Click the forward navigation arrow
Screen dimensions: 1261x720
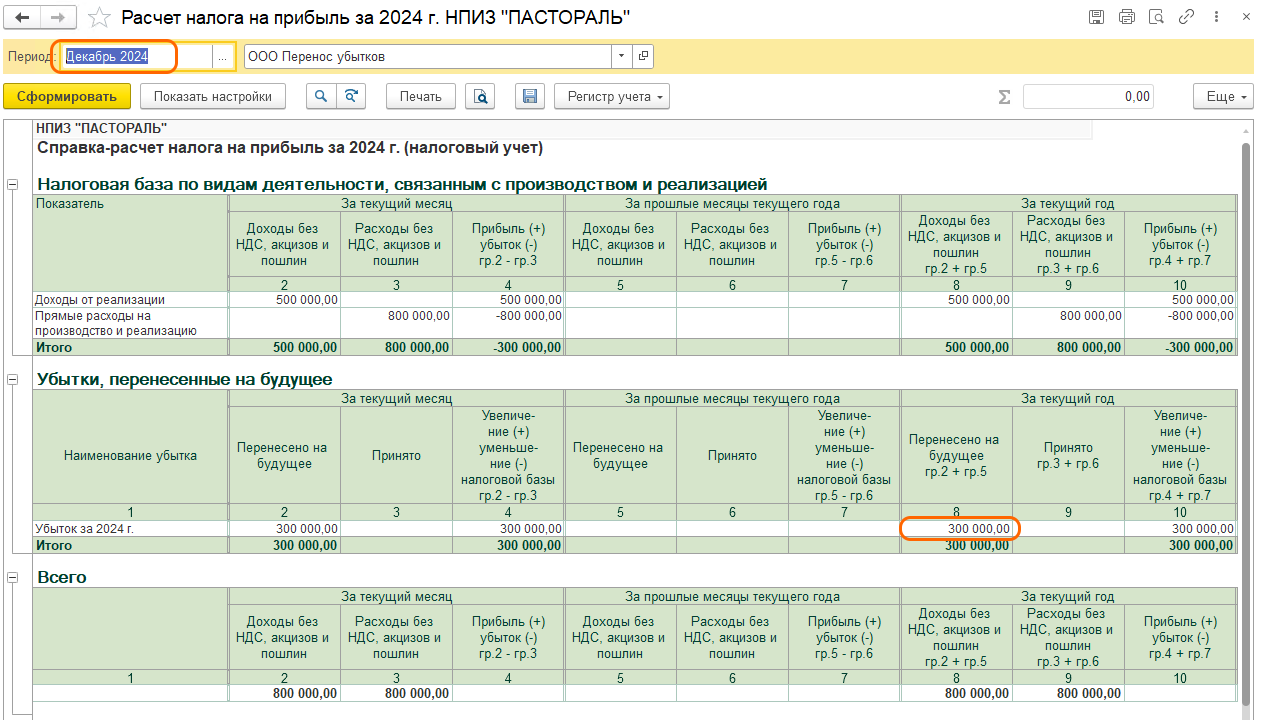[58, 18]
